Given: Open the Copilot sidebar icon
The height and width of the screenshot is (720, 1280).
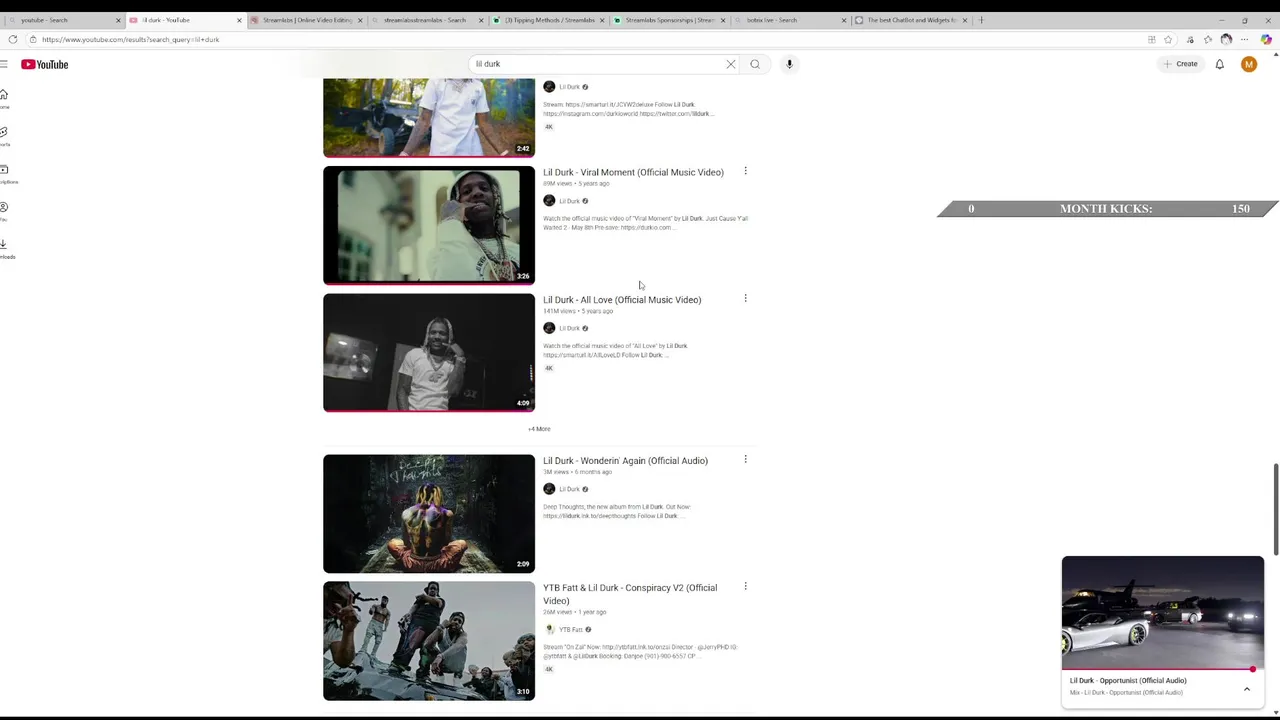Looking at the screenshot, I should coord(1266,39).
